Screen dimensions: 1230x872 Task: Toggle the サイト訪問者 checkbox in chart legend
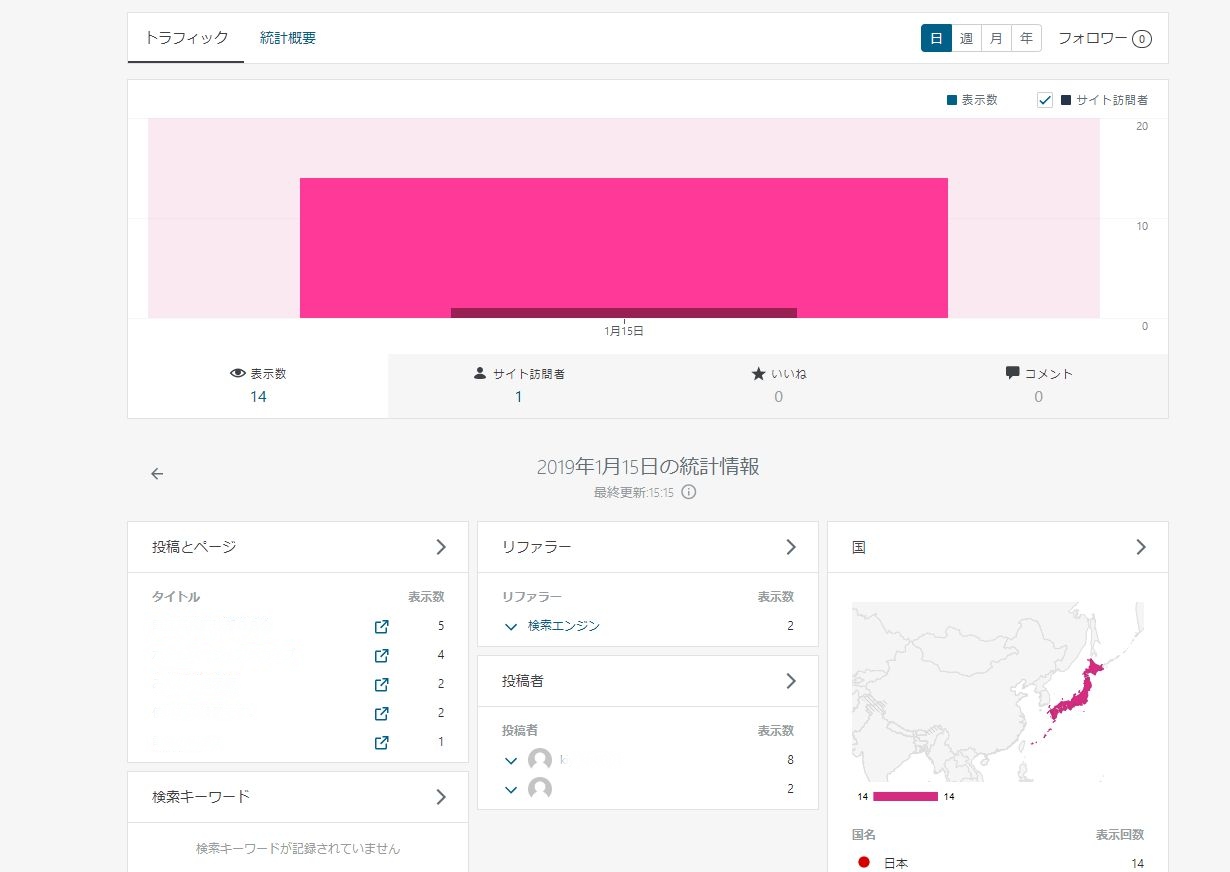(x=1045, y=100)
